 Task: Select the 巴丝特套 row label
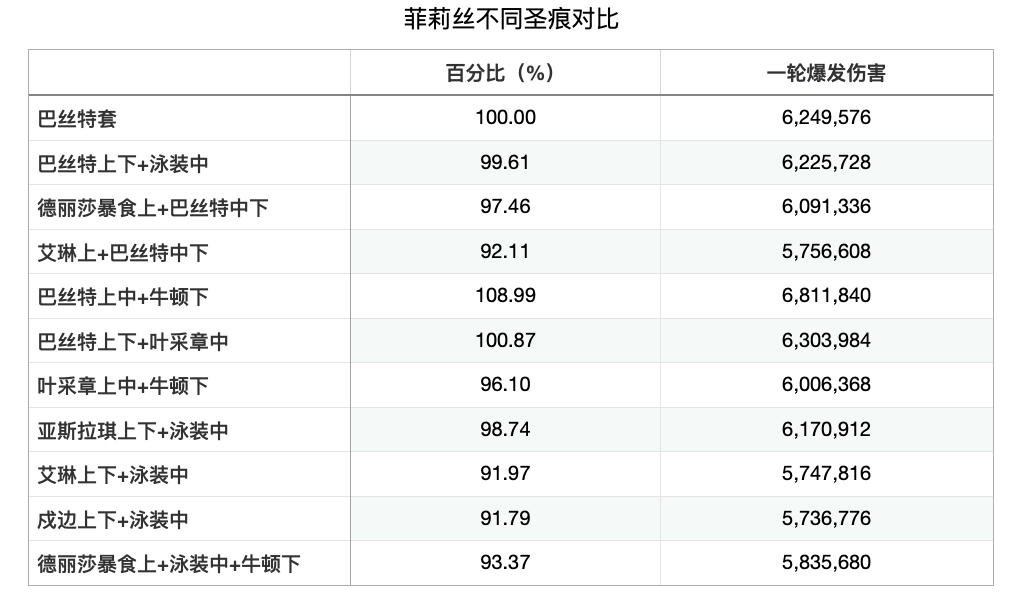77,118
